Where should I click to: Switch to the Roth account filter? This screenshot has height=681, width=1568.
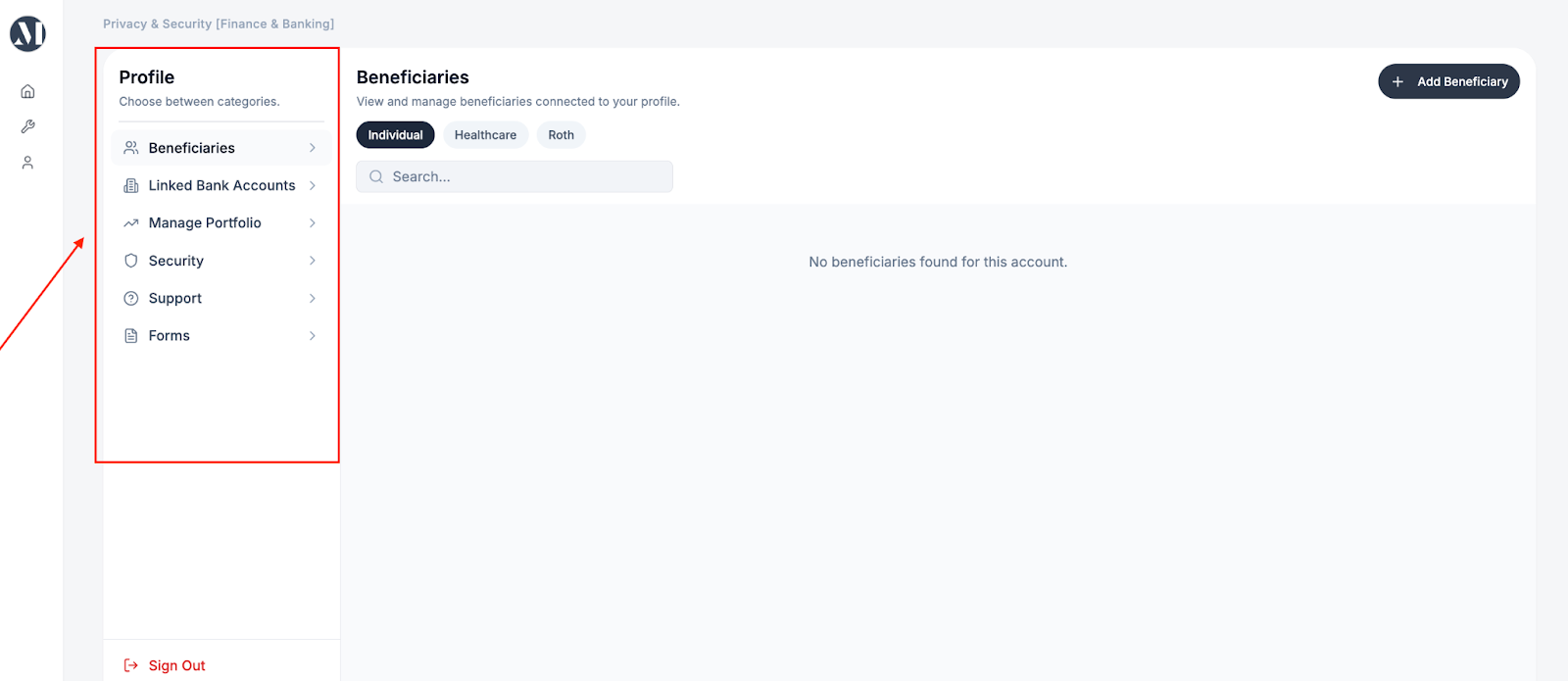[561, 135]
